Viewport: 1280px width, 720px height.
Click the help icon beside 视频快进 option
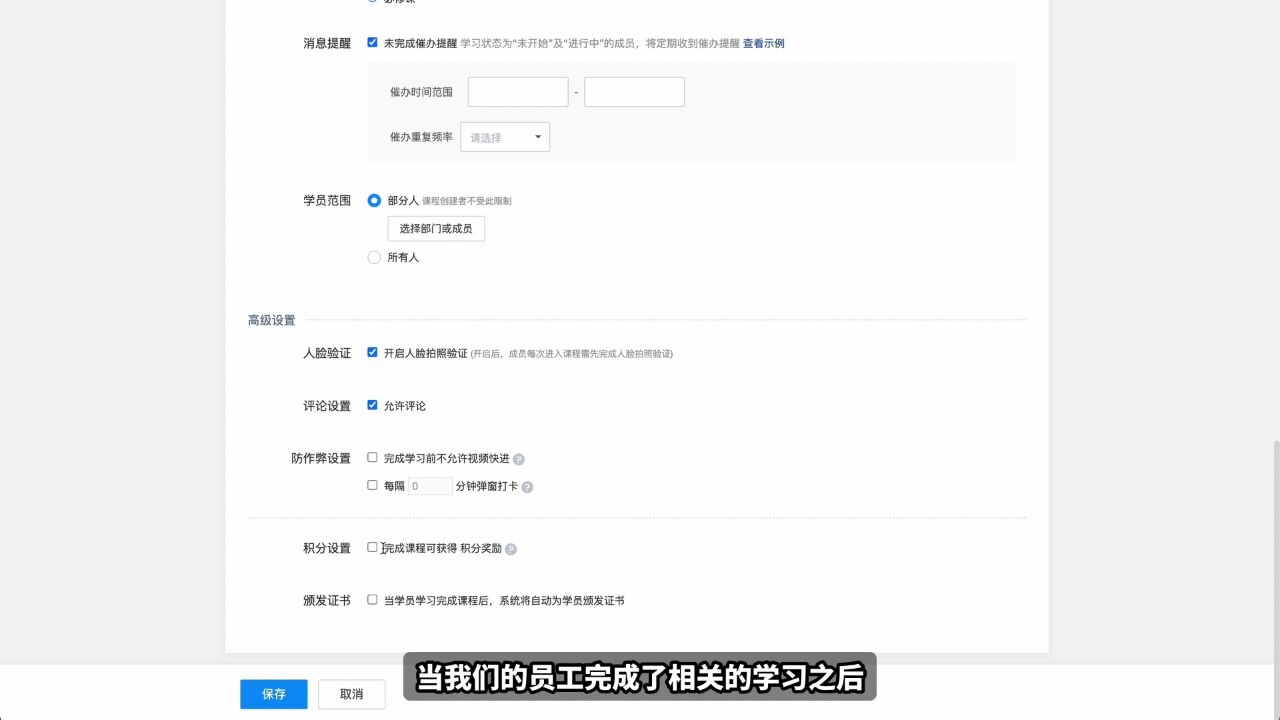coord(519,459)
